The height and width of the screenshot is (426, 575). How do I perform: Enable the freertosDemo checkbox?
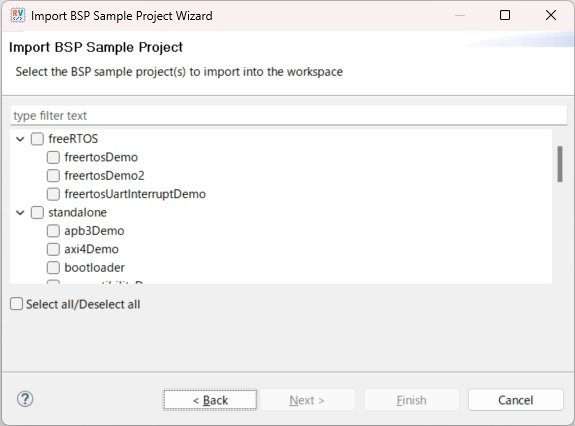click(53, 157)
